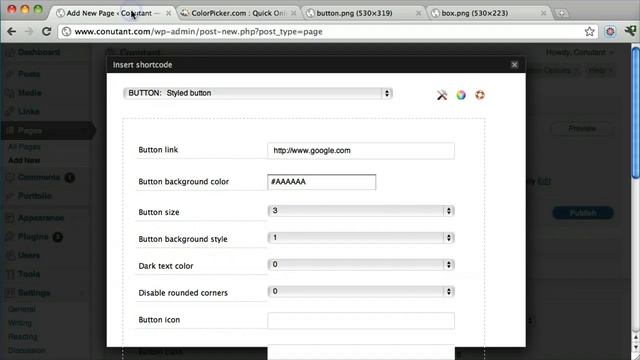Viewport: 640px width, 360px height.
Task: Open Pages in WordPress sidebar
Action: [29, 131]
